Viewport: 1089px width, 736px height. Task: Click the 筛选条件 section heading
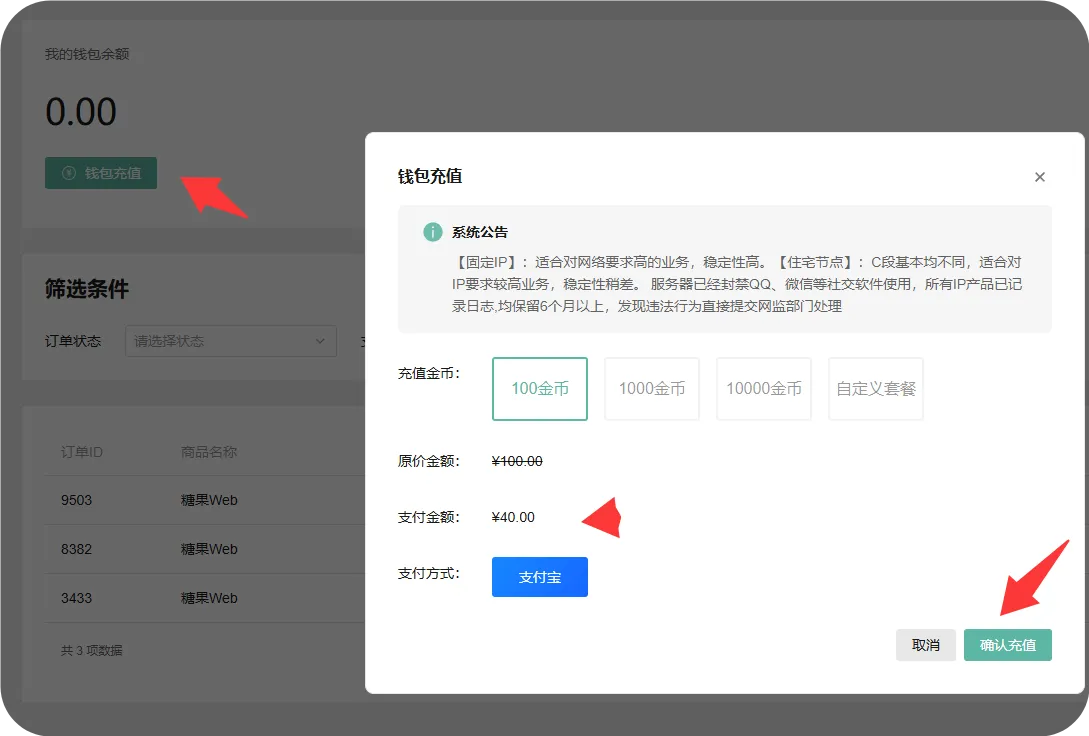pyautogui.click(x=87, y=289)
